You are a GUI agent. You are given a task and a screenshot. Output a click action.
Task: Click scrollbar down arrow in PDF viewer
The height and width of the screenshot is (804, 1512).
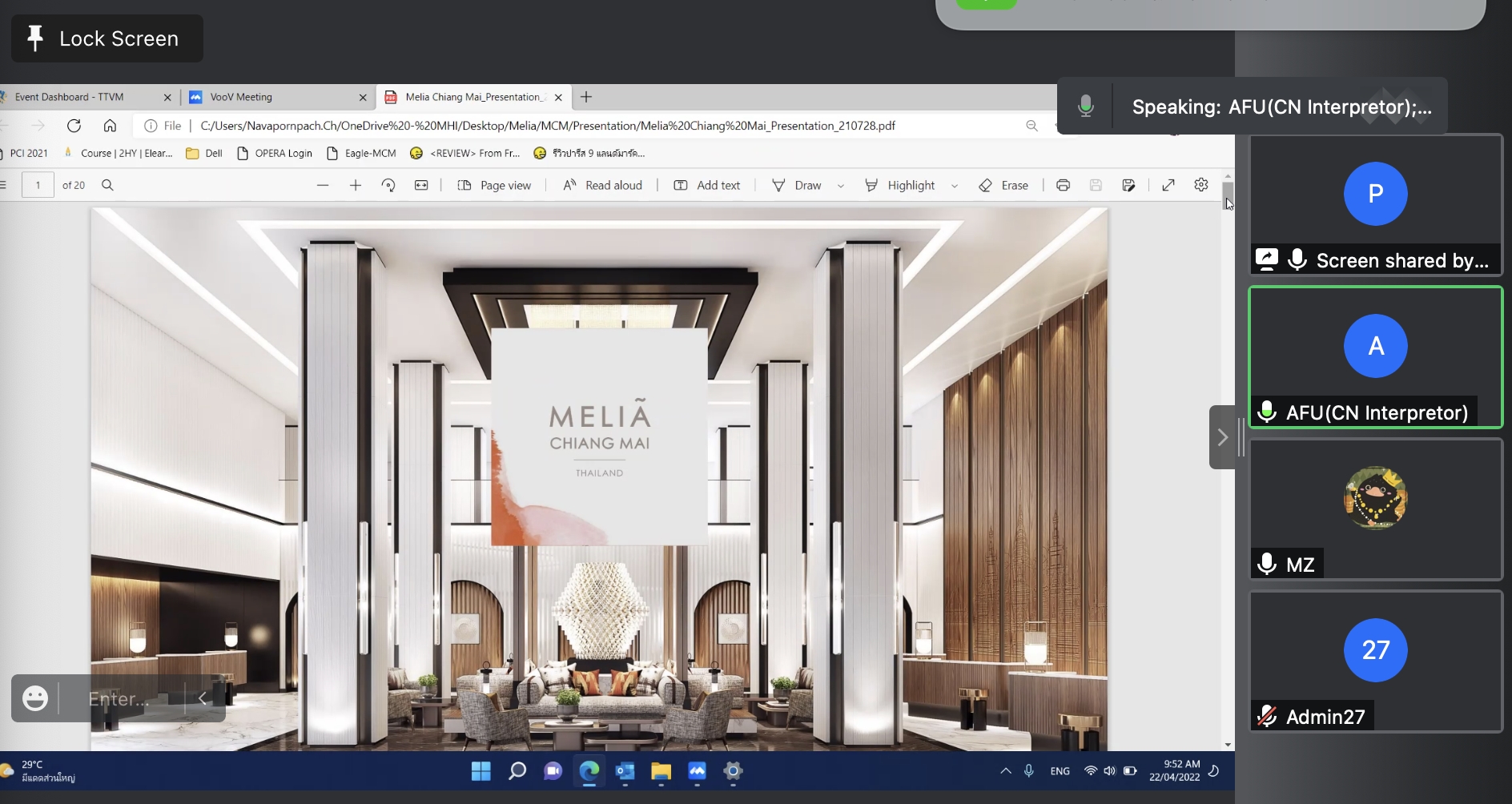tap(1228, 745)
